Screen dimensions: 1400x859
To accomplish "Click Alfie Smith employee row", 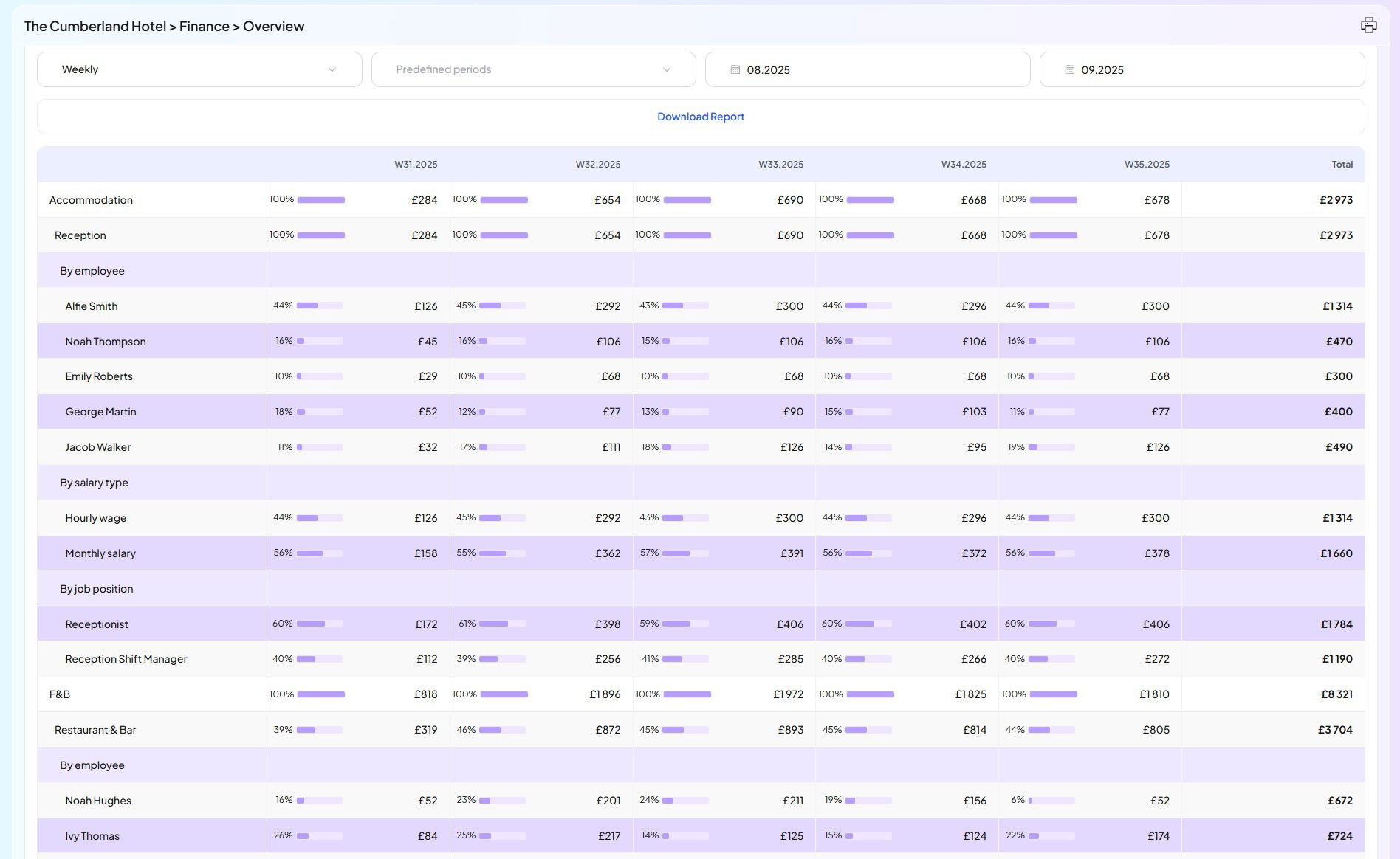I will 92,306.
